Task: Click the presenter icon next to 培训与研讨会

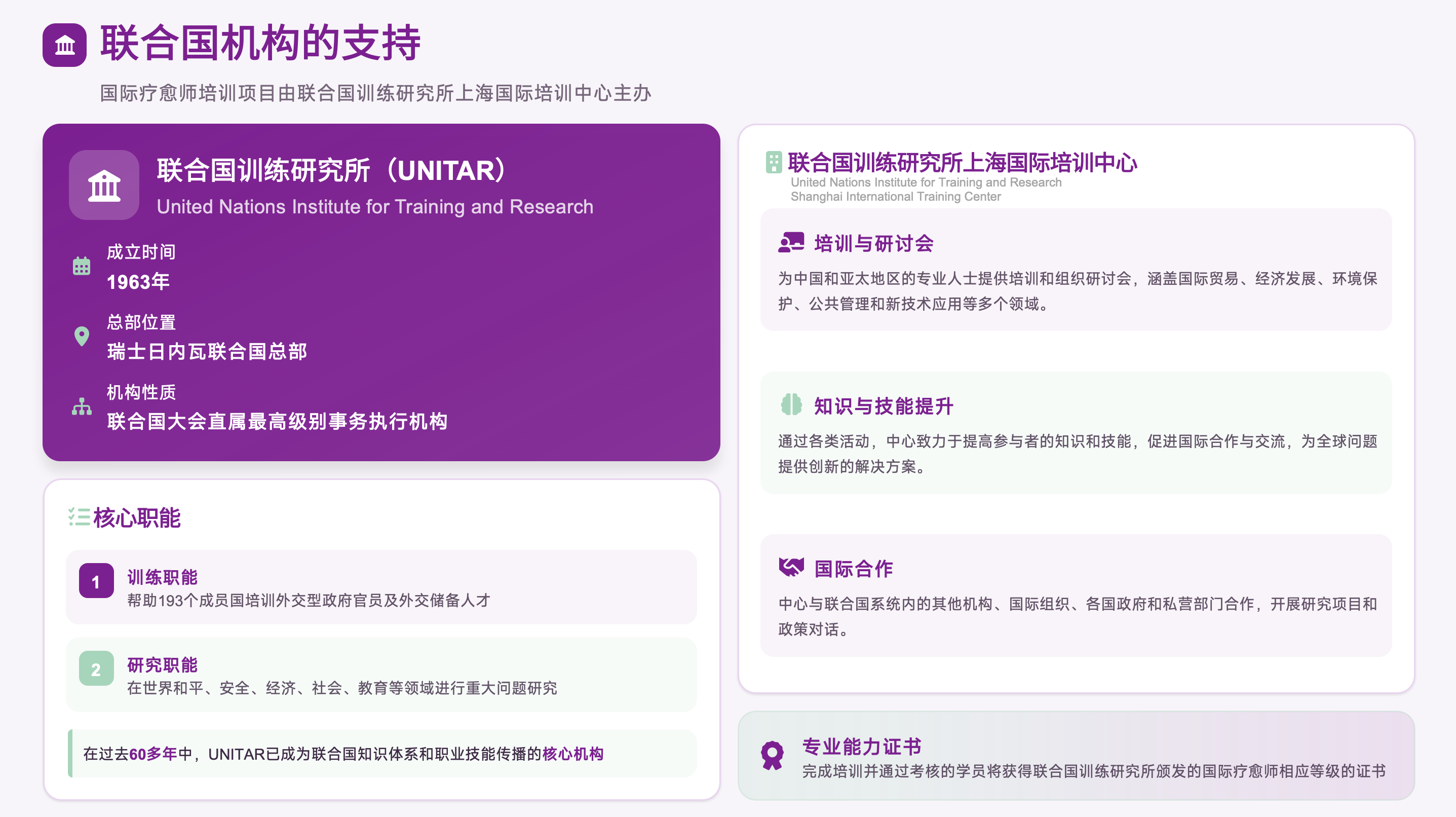Action: pos(791,243)
